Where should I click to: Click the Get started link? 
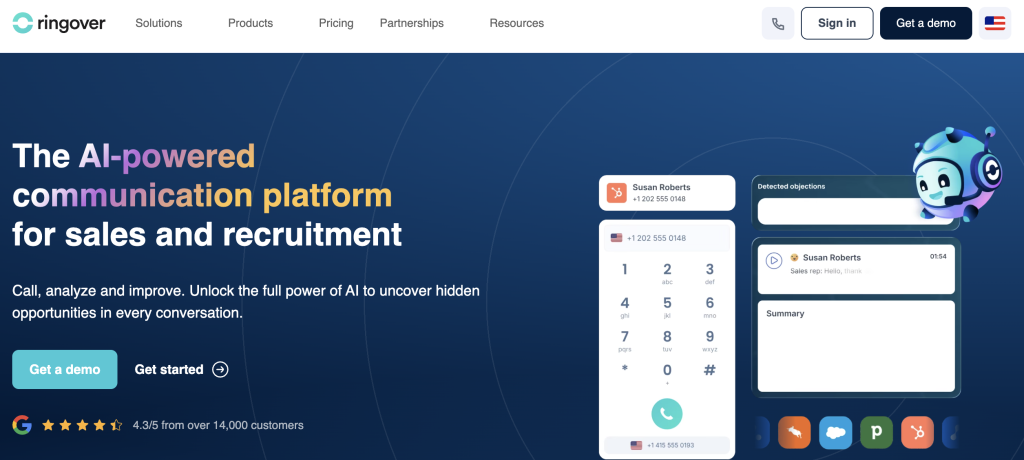(x=182, y=370)
